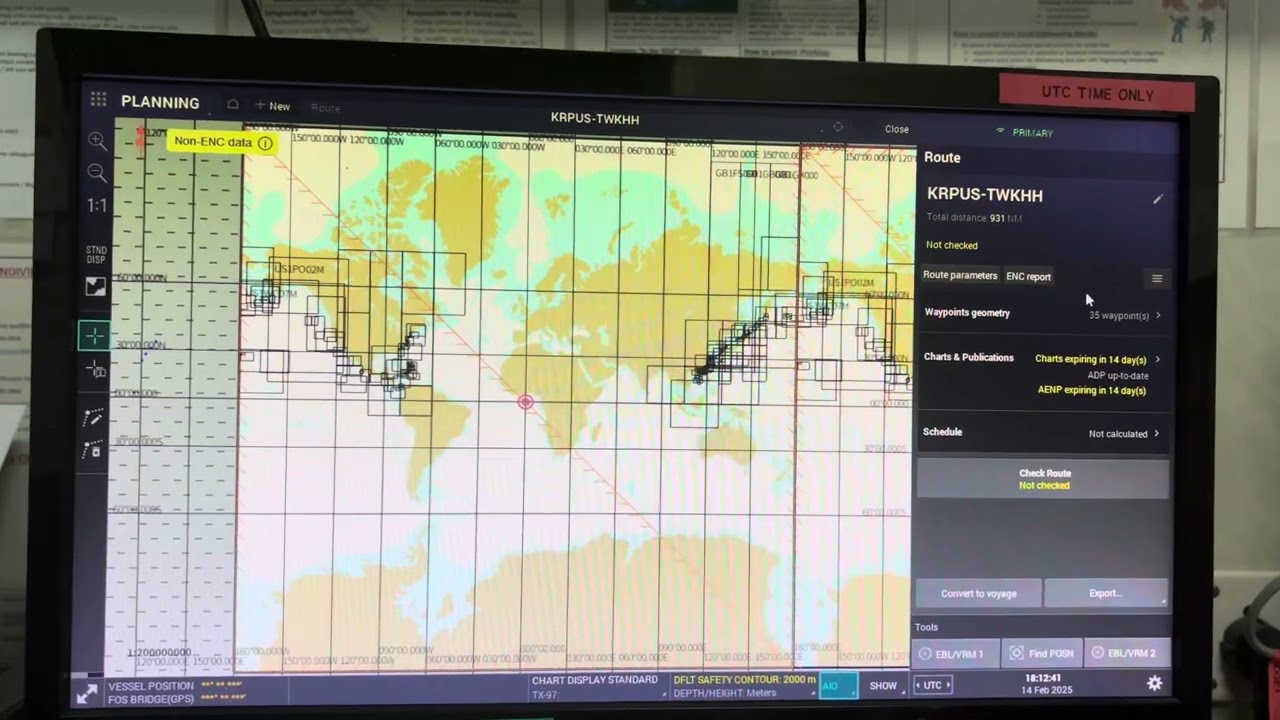
Task: Click Convert to voyage button
Action: (978, 593)
